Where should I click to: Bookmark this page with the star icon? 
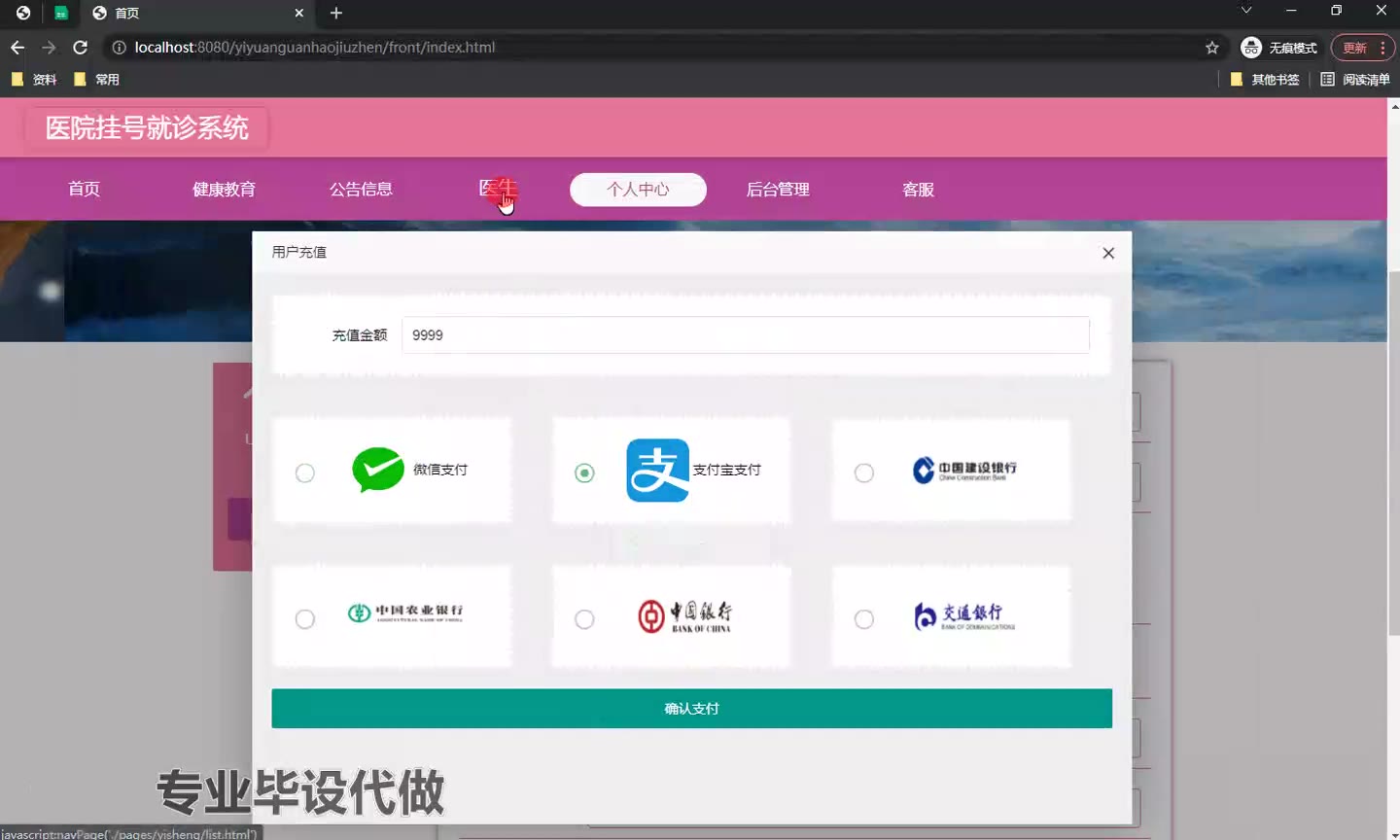[x=1211, y=48]
